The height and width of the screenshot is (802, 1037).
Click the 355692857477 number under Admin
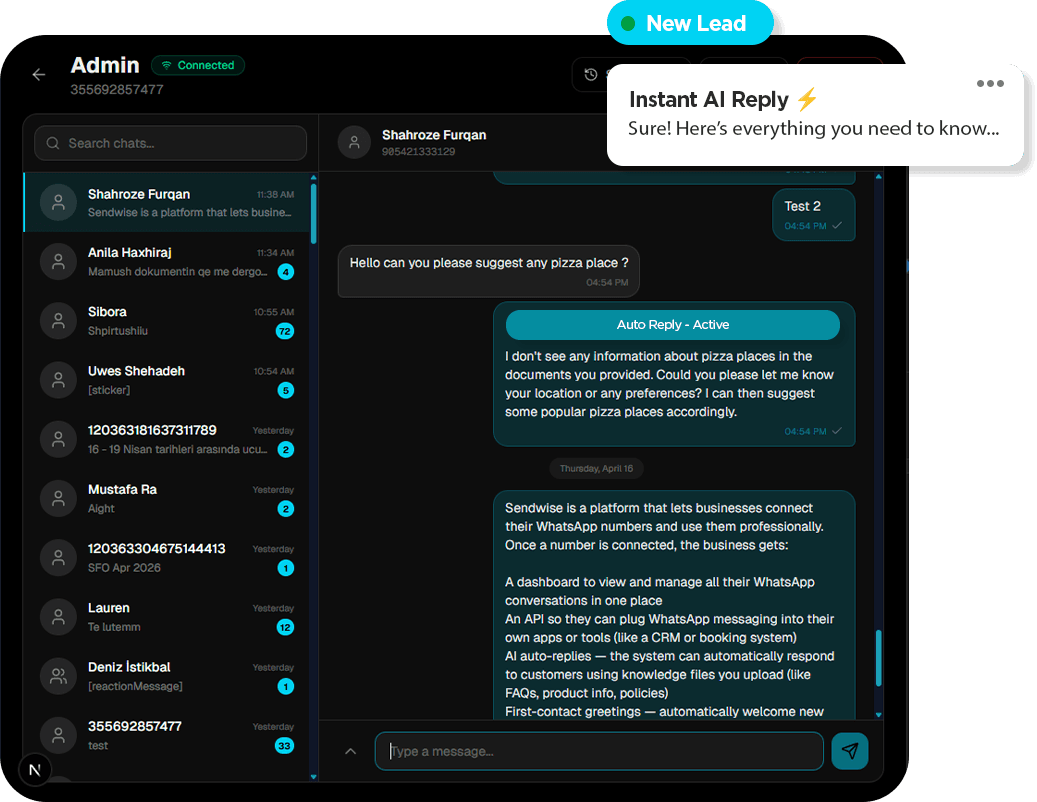[117, 89]
